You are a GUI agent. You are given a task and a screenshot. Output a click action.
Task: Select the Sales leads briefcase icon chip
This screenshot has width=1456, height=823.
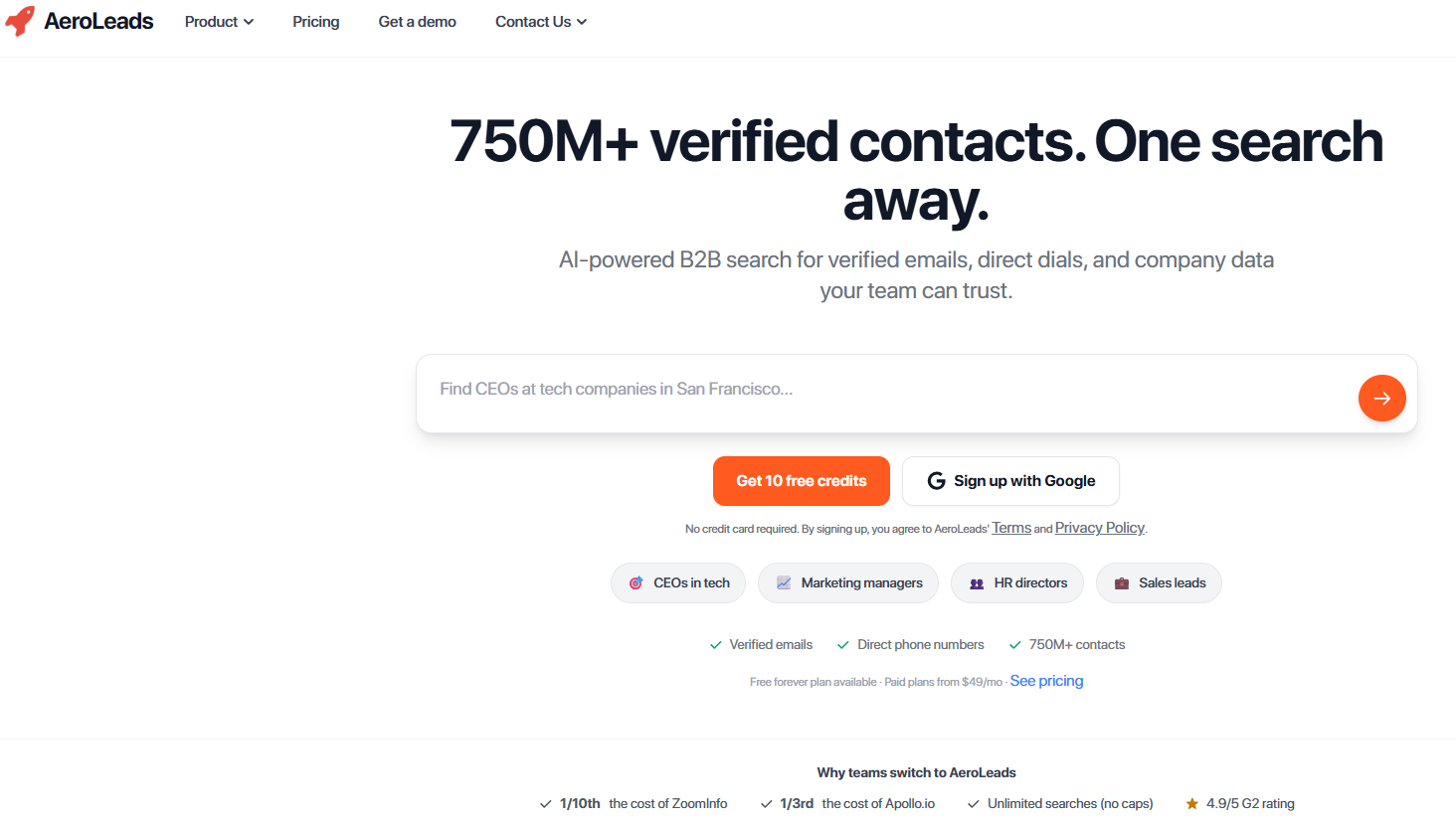pyautogui.click(x=1159, y=583)
